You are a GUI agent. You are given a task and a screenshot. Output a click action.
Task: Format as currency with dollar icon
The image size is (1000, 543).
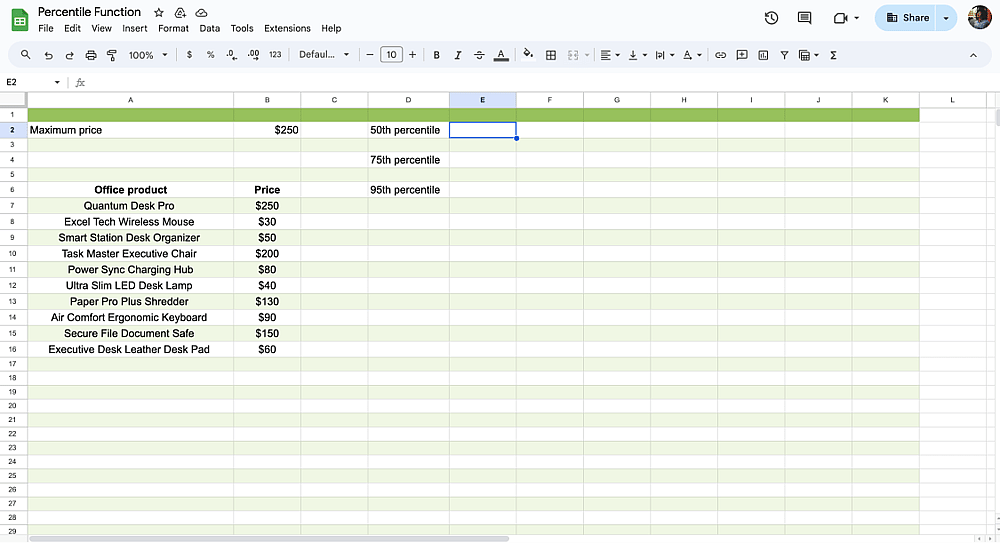pos(189,55)
